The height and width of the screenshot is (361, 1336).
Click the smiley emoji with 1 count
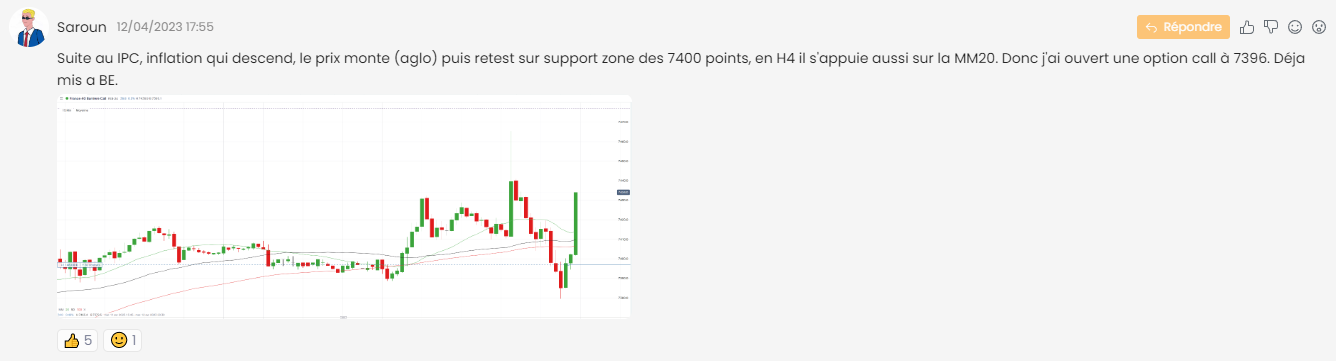[119, 341]
